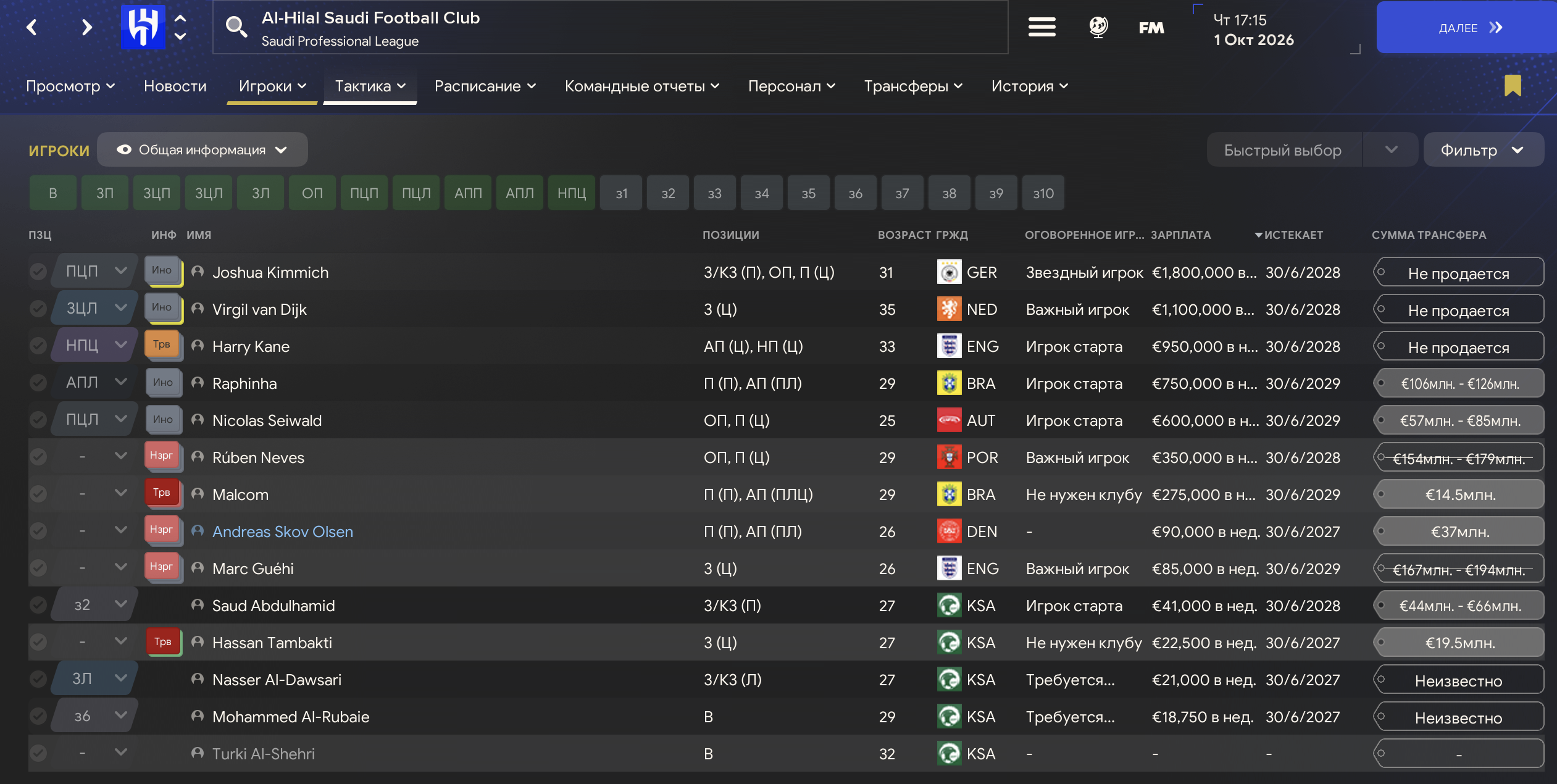The image size is (1557, 784).
Task: Go back with the left arrow
Action: (32, 27)
